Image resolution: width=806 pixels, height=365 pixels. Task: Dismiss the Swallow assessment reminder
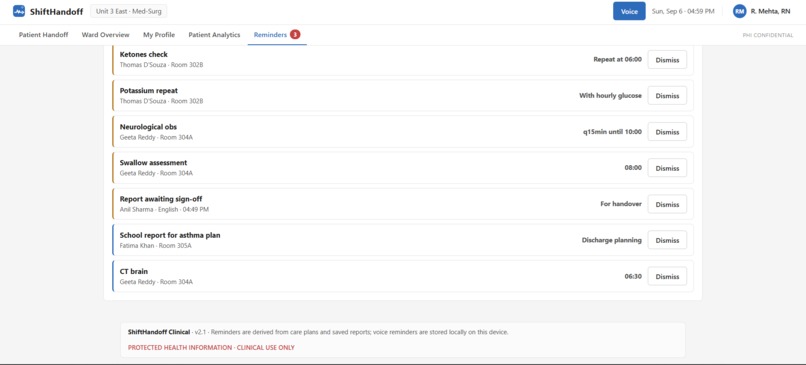pyautogui.click(x=667, y=168)
